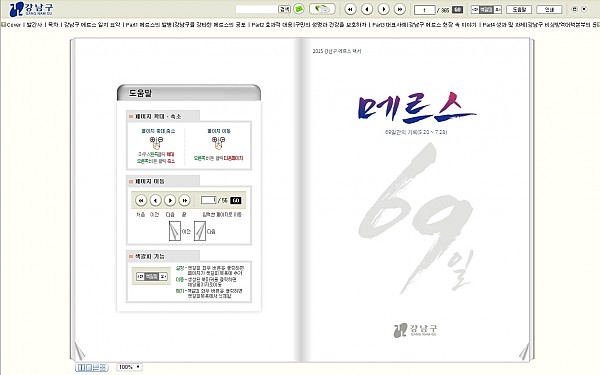The height and width of the screenshot is (375, 600).
Task: Switch to two-page spread view icon
Action: pos(81,367)
